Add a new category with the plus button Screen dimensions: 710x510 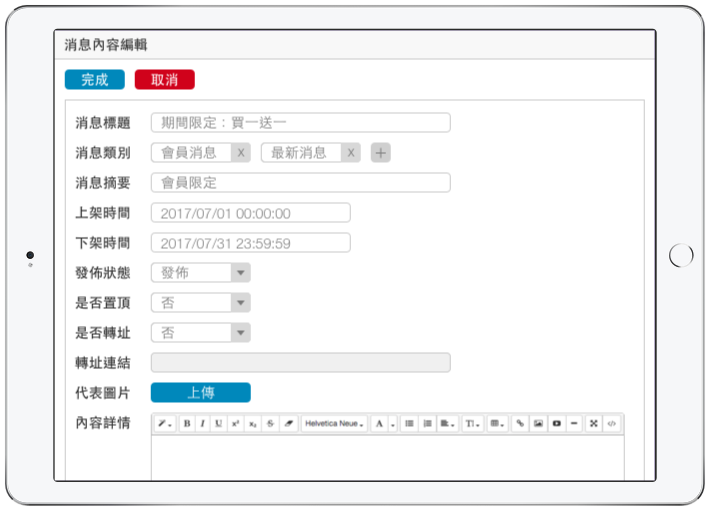pos(381,153)
